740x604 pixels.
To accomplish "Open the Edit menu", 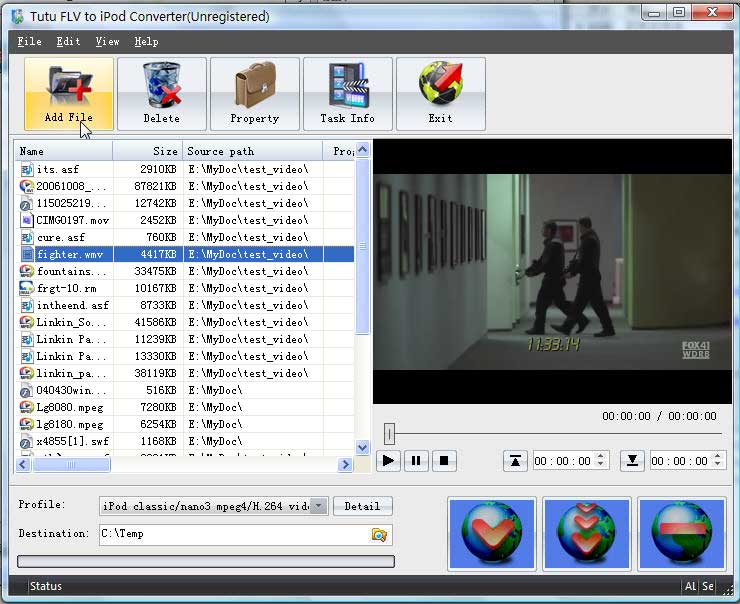I will point(68,42).
